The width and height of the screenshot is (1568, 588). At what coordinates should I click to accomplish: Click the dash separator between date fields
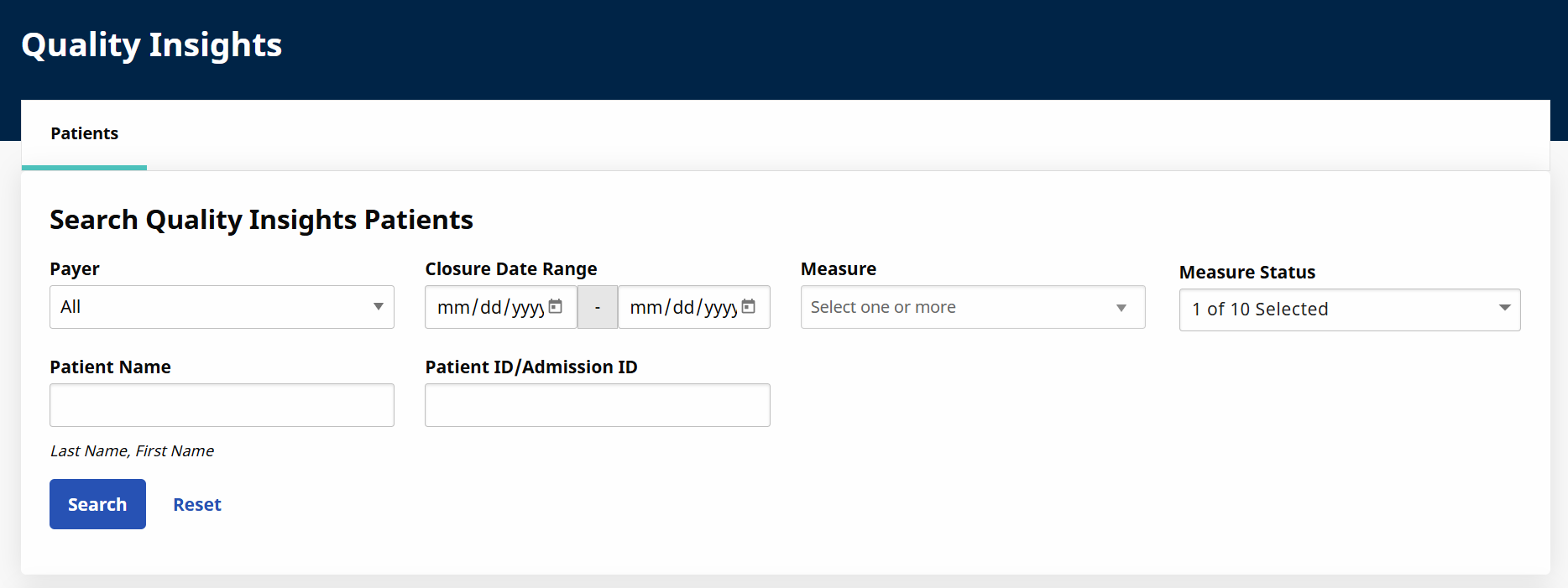coord(597,308)
